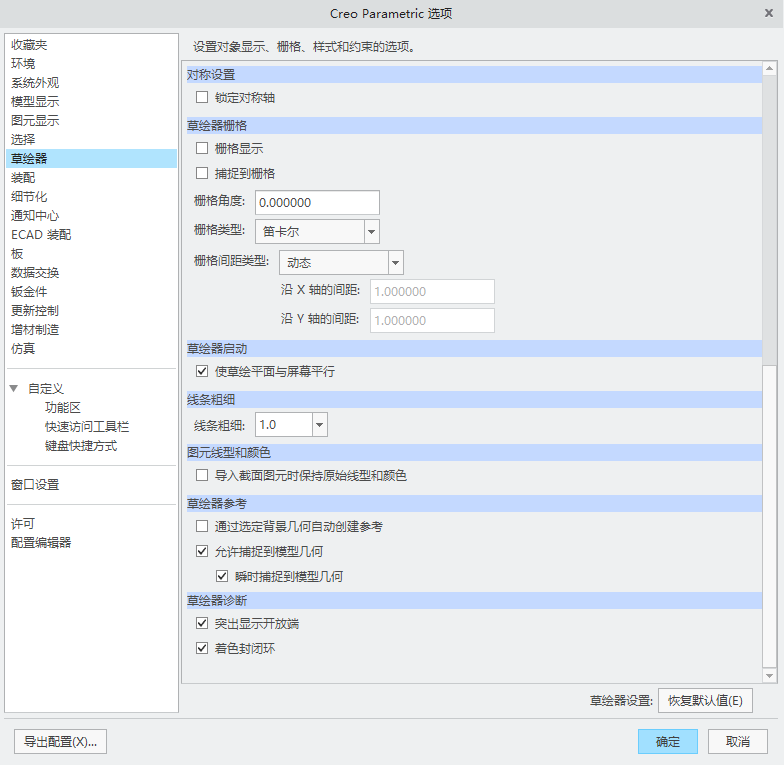Click the scrollbar up arrow
This screenshot has height=765, width=784.
pyautogui.click(x=770, y=68)
